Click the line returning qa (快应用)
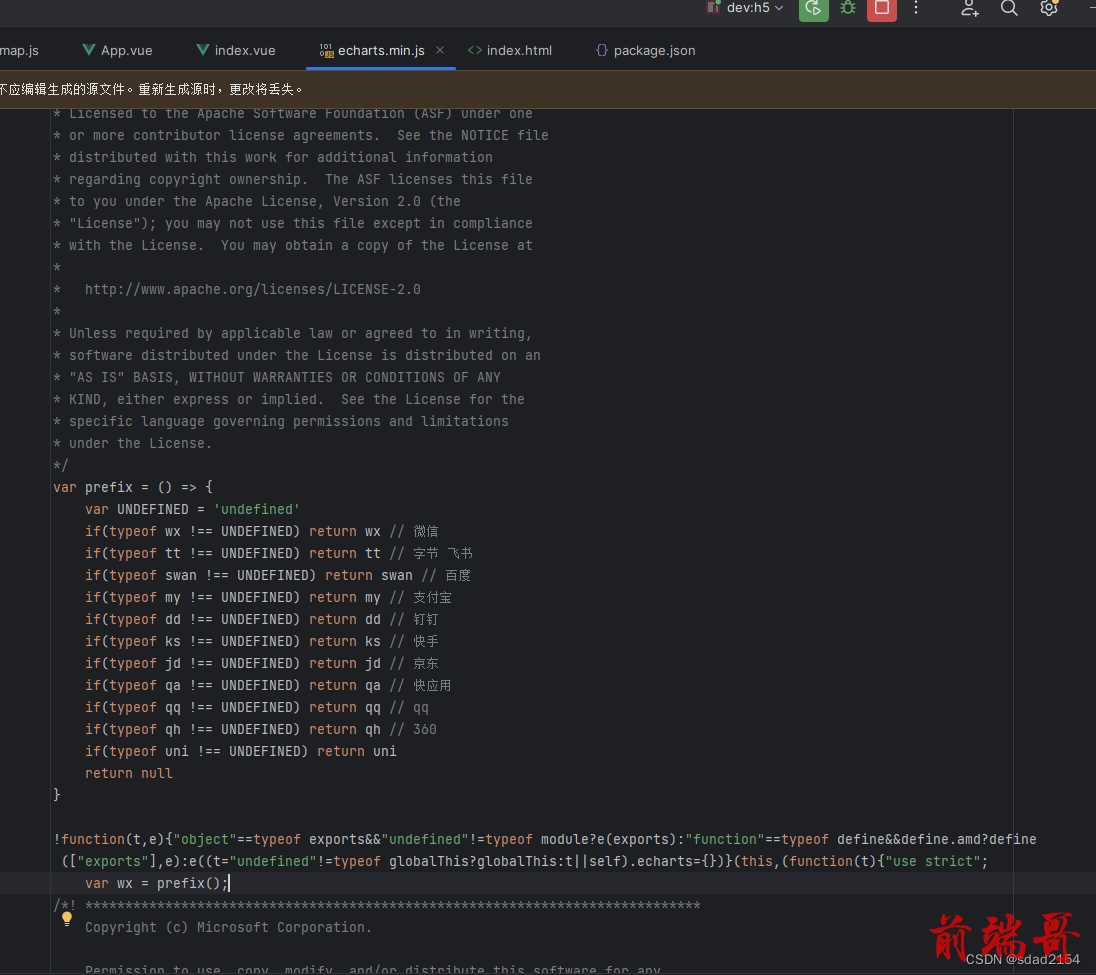 point(268,686)
